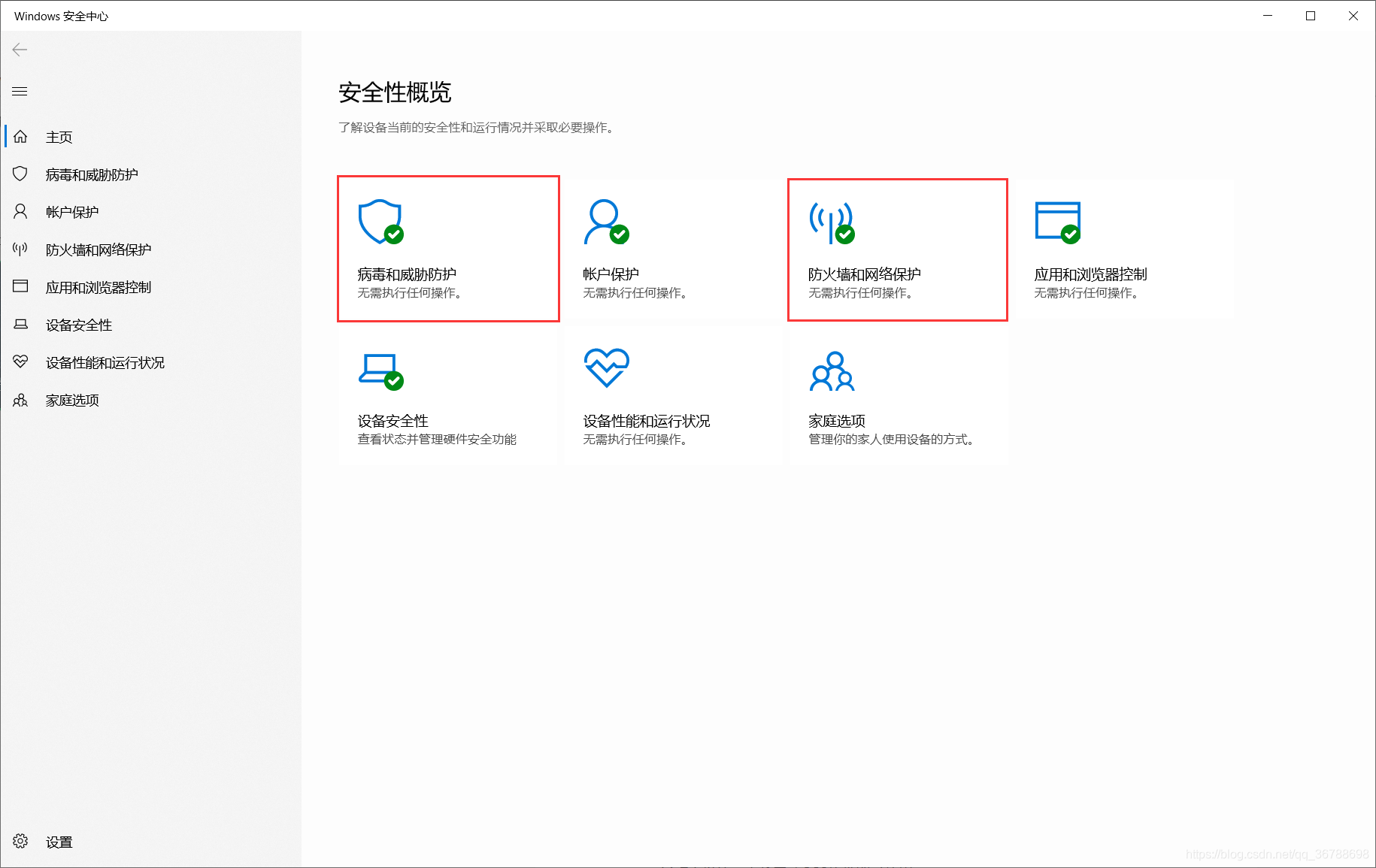Open the 帐户保护 card title
This screenshot has width=1376, height=868.
click(x=611, y=274)
